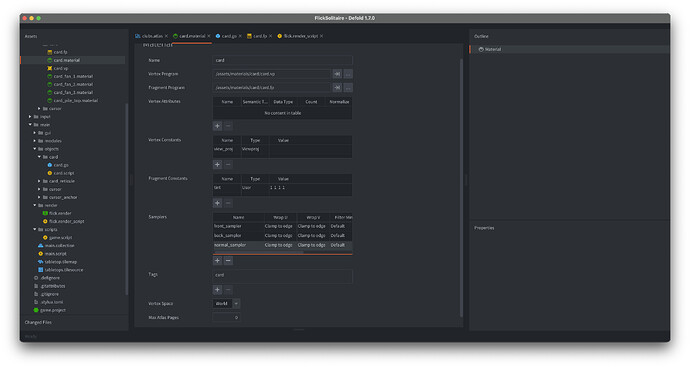Click the tabletops.tilesource icon in Assets
Screen dimensions: 690x367
(40, 270)
